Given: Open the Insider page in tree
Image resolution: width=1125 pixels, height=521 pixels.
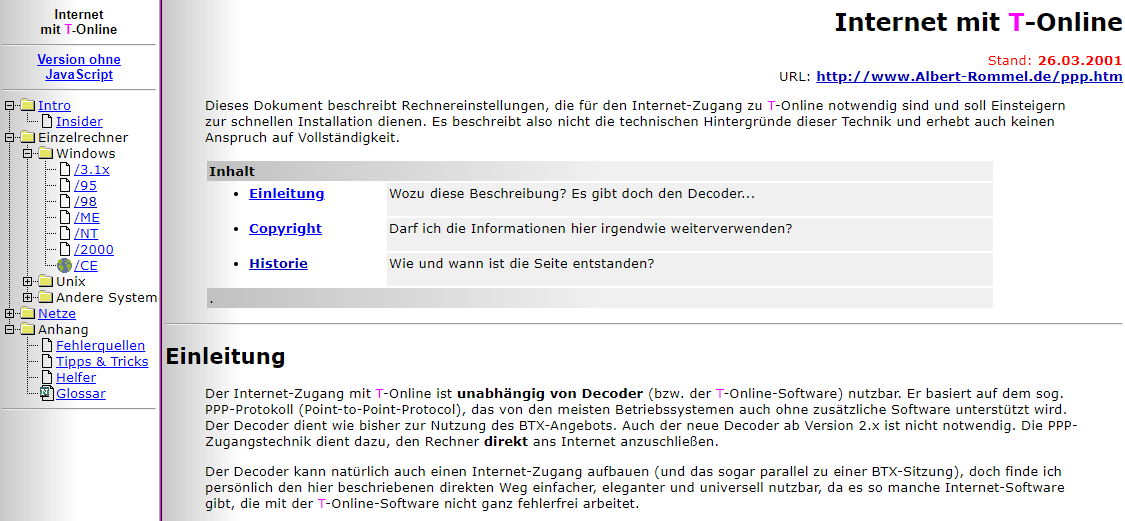Looking at the screenshot, I should (x=79, y=122).
